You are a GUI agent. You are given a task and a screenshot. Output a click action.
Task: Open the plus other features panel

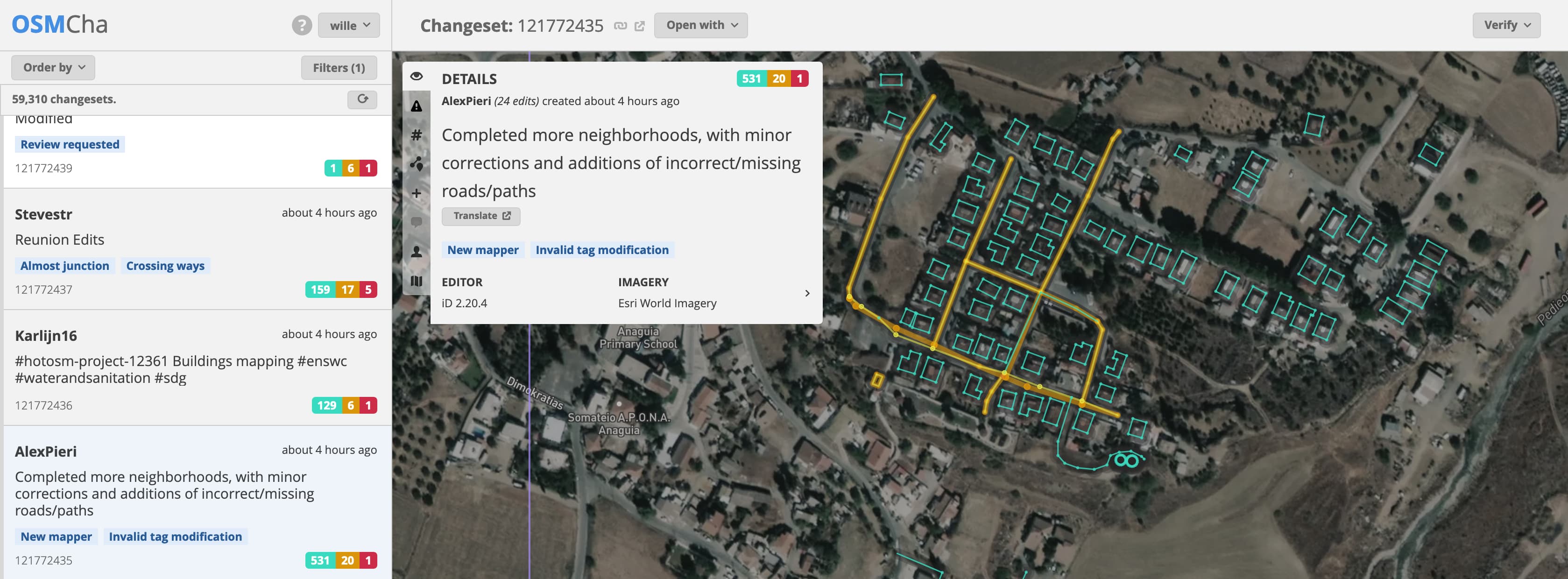click(417, 193)
